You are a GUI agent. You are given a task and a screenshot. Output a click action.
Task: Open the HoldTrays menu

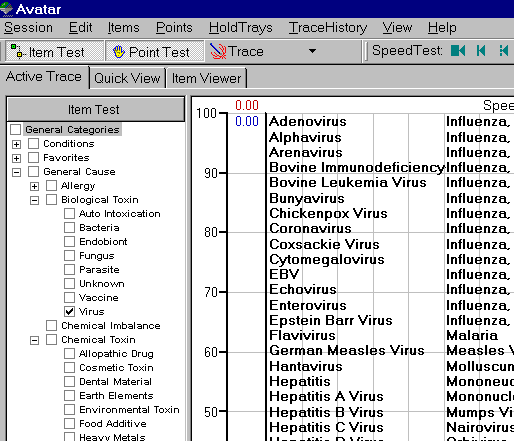pyautogui.click(x=241, y=28)
